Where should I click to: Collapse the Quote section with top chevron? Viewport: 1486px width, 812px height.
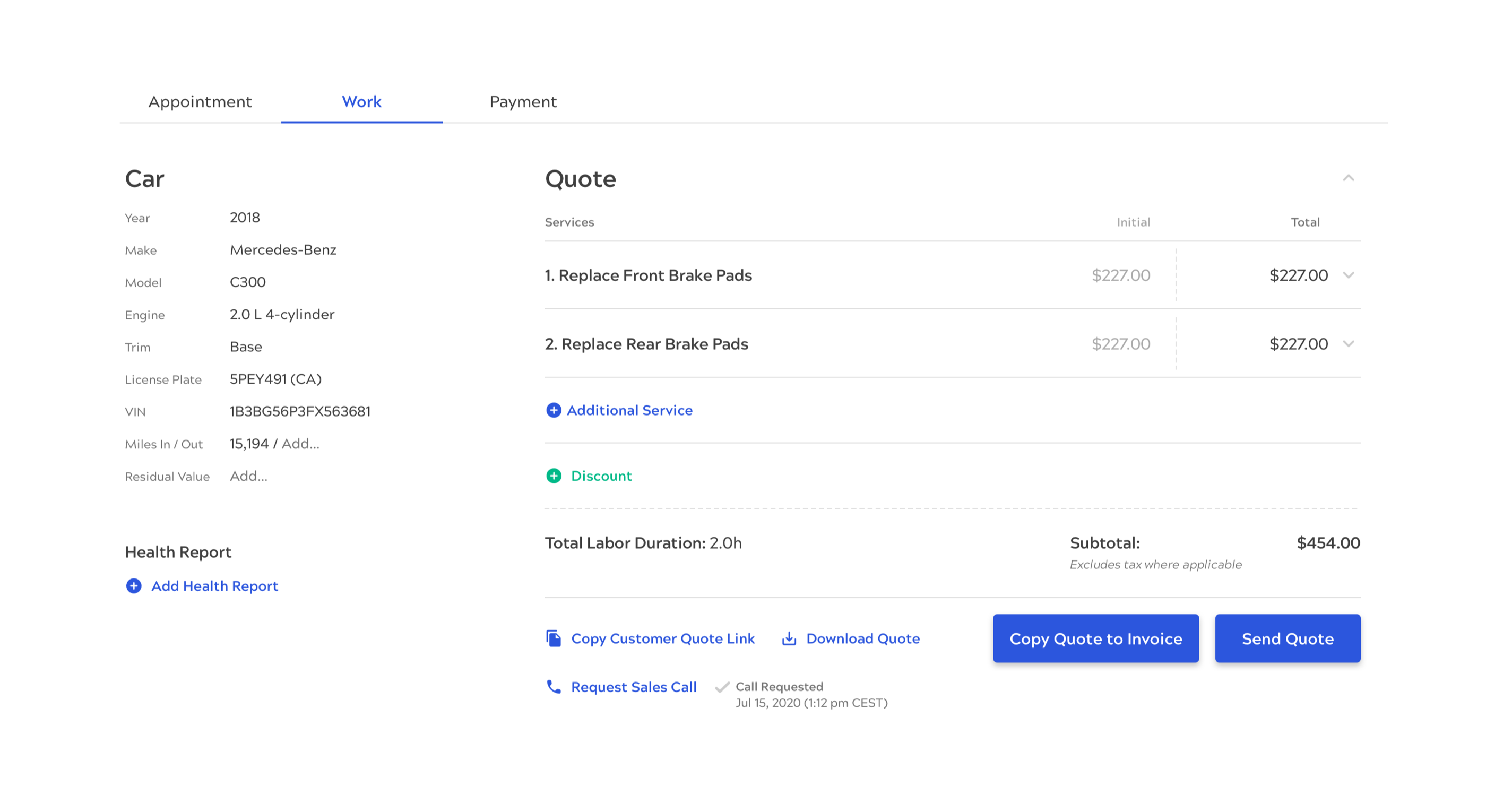click(x=1348, y=178)
